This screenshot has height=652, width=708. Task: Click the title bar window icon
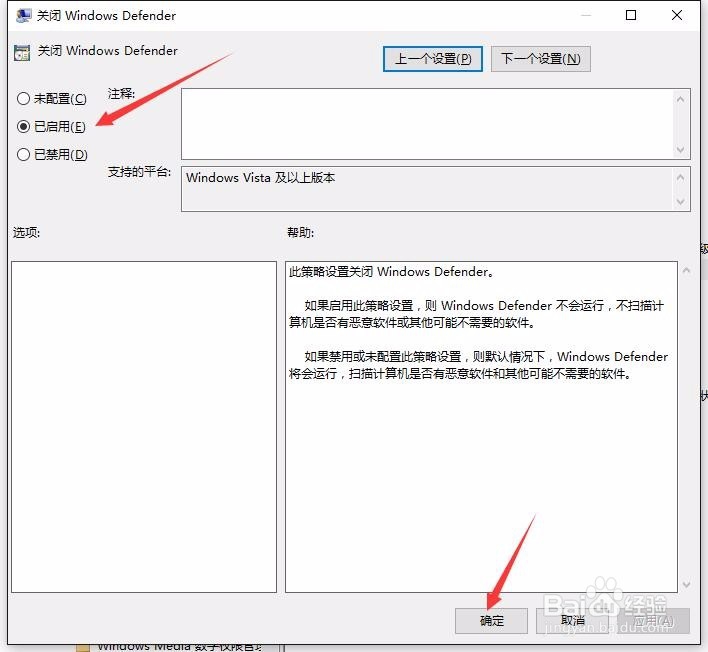click(23, 15)
